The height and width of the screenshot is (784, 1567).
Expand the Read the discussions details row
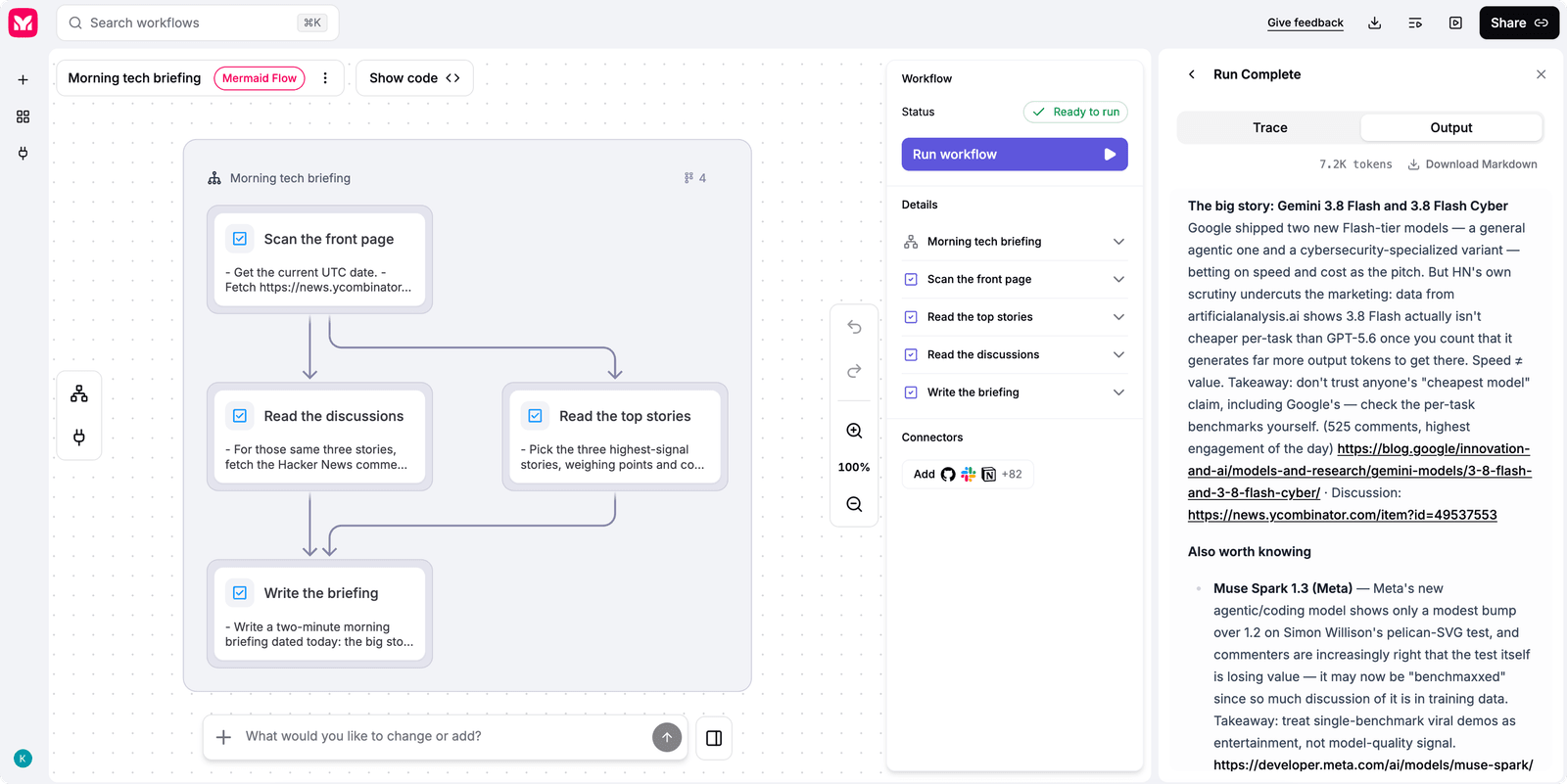1015,354
